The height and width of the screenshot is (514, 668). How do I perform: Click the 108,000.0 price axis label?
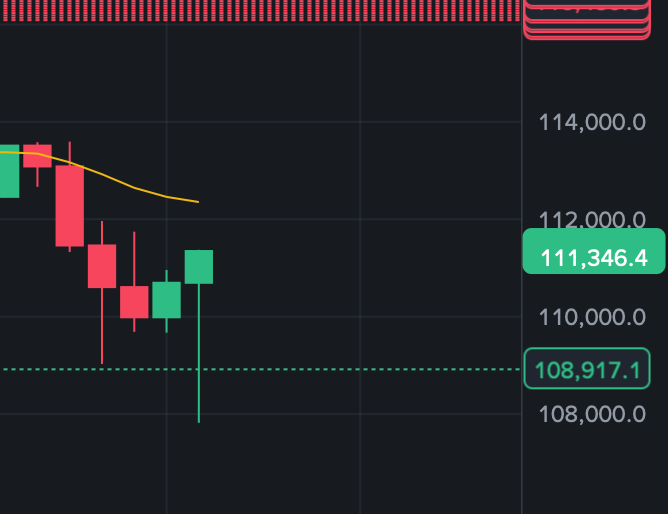[592, 414]
